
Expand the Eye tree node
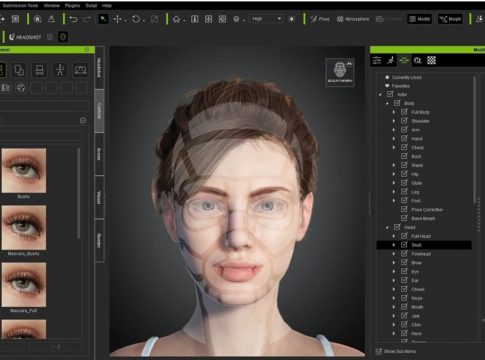click(394, 271)
